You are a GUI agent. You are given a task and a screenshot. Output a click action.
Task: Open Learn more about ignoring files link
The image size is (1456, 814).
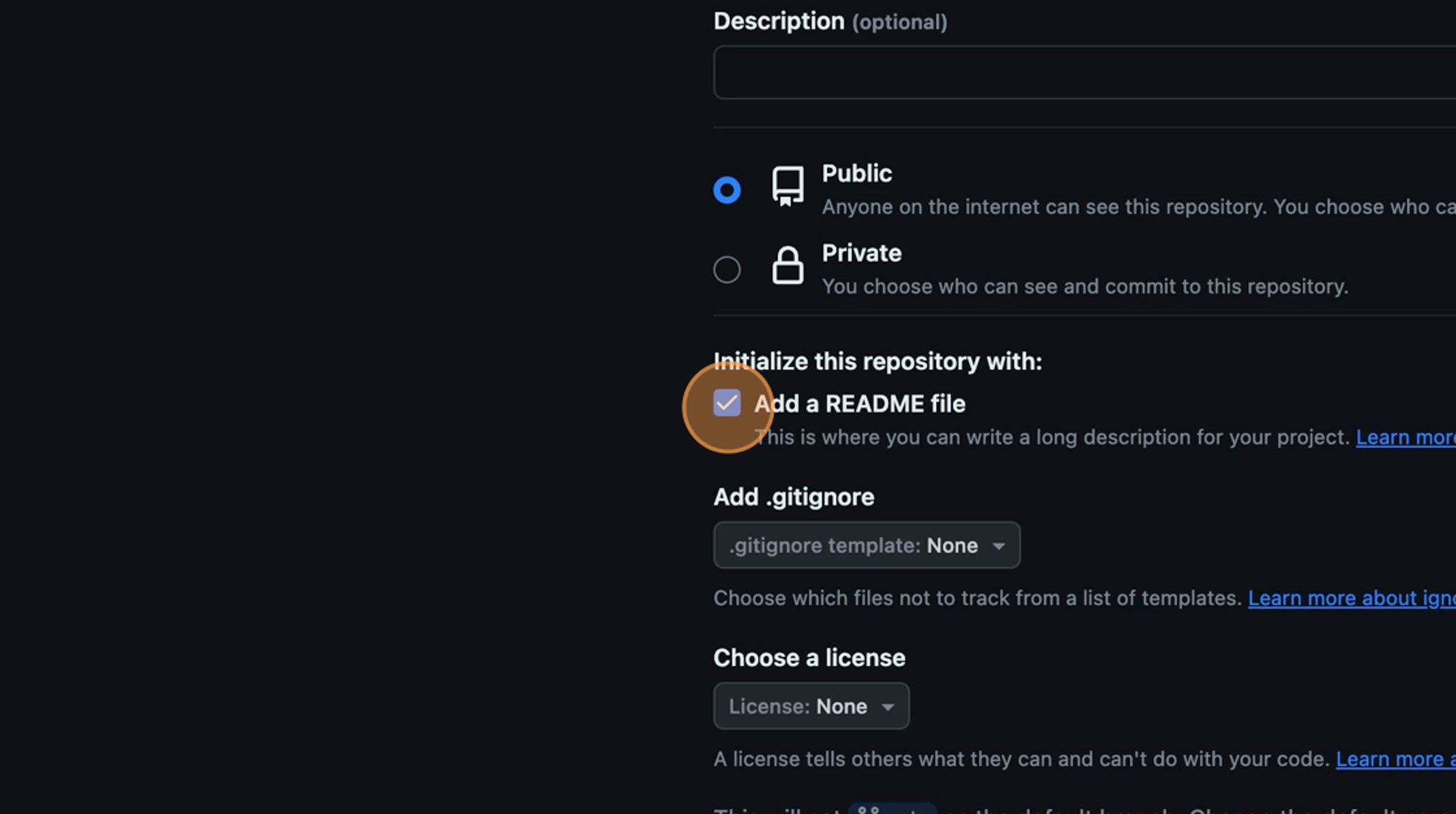pos(1352,598)
